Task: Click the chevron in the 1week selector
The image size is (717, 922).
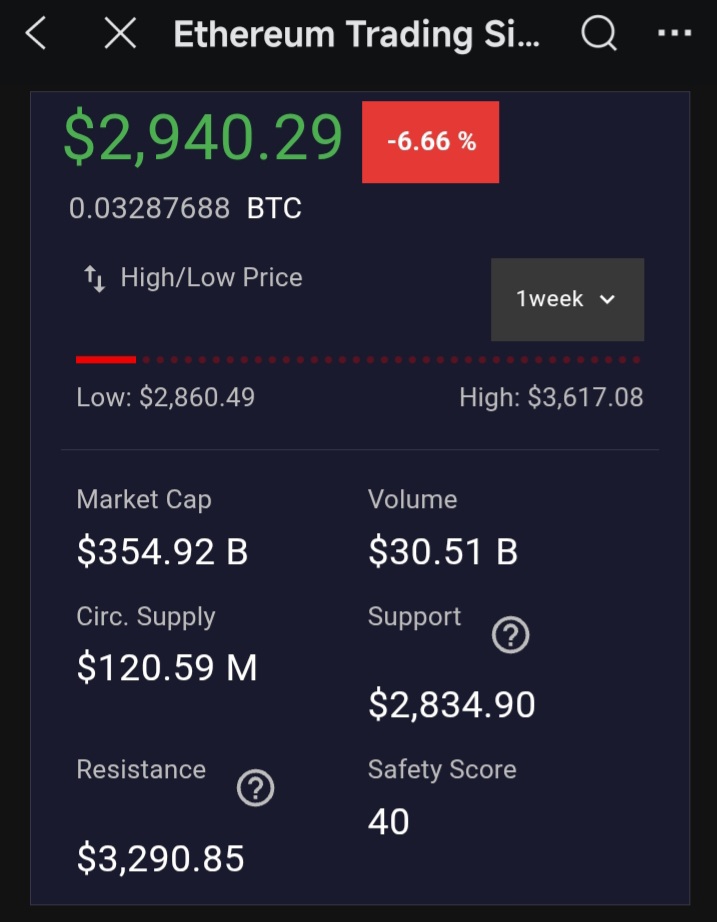Action: tap(607, 299)
